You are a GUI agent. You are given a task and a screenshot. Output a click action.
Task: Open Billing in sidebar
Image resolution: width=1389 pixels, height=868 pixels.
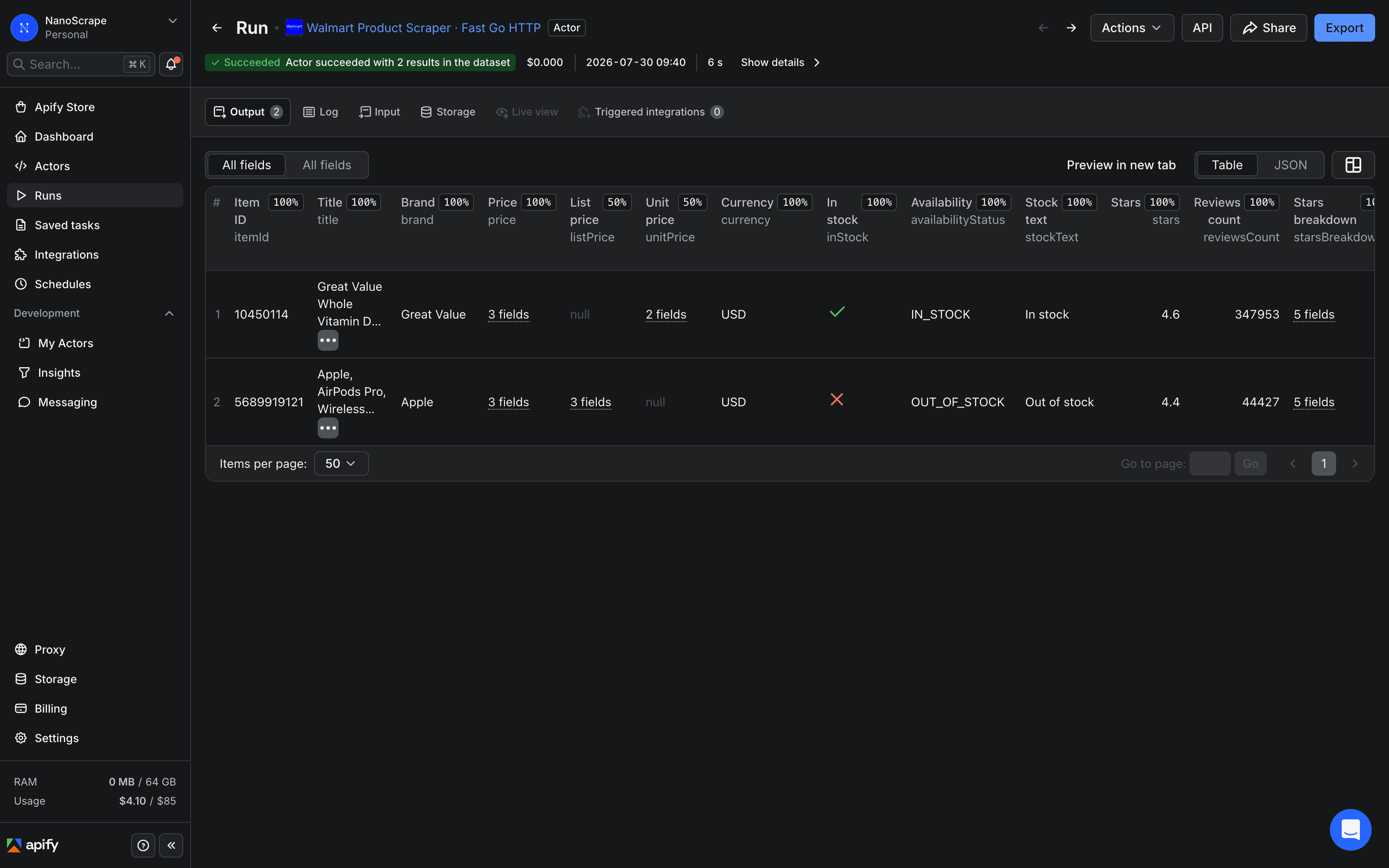point(95,708)
